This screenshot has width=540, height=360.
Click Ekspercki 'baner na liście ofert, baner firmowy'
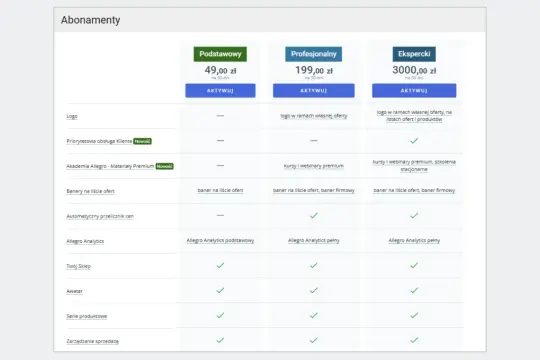tap(414, 190)
